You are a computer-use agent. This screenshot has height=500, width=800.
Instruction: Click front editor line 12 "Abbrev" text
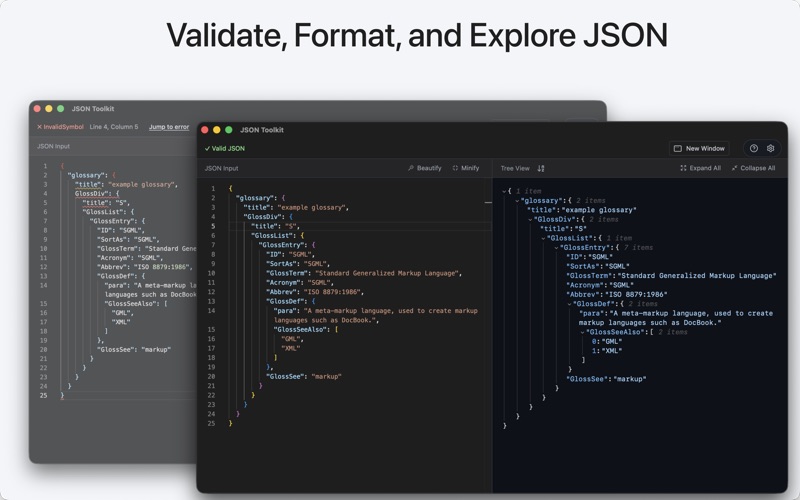tap(283, 292)
